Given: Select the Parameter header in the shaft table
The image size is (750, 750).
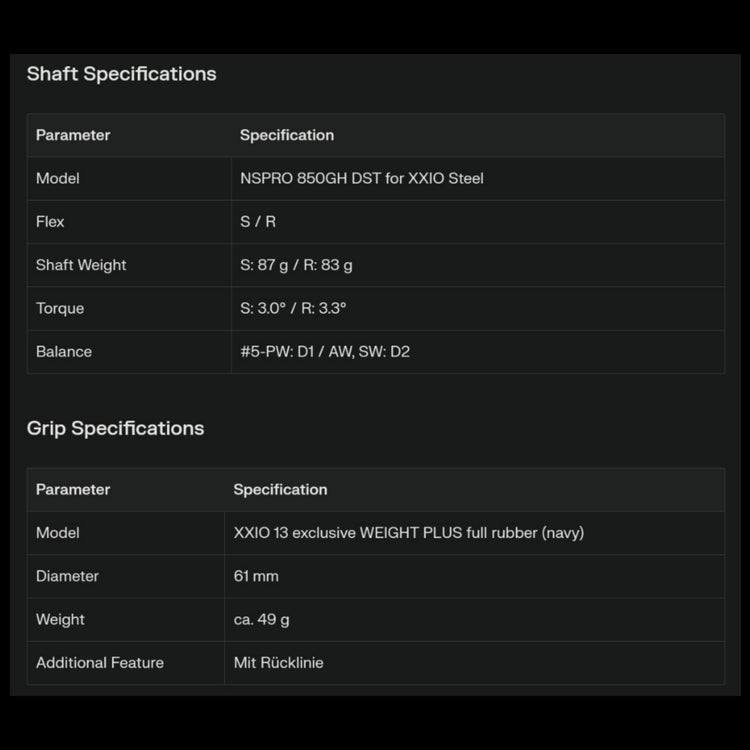Looking at the screenshot, I should [x=73, y=135].
